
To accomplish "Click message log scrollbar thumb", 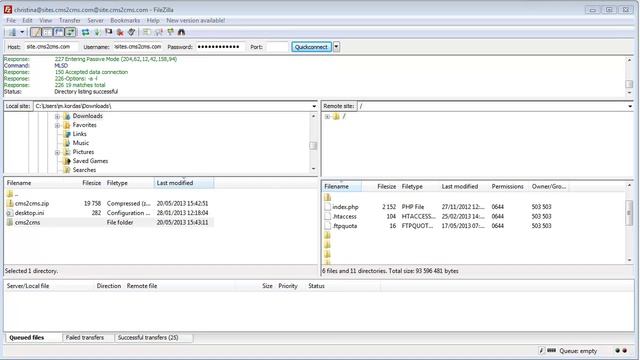I will click(x=629, y=84).
